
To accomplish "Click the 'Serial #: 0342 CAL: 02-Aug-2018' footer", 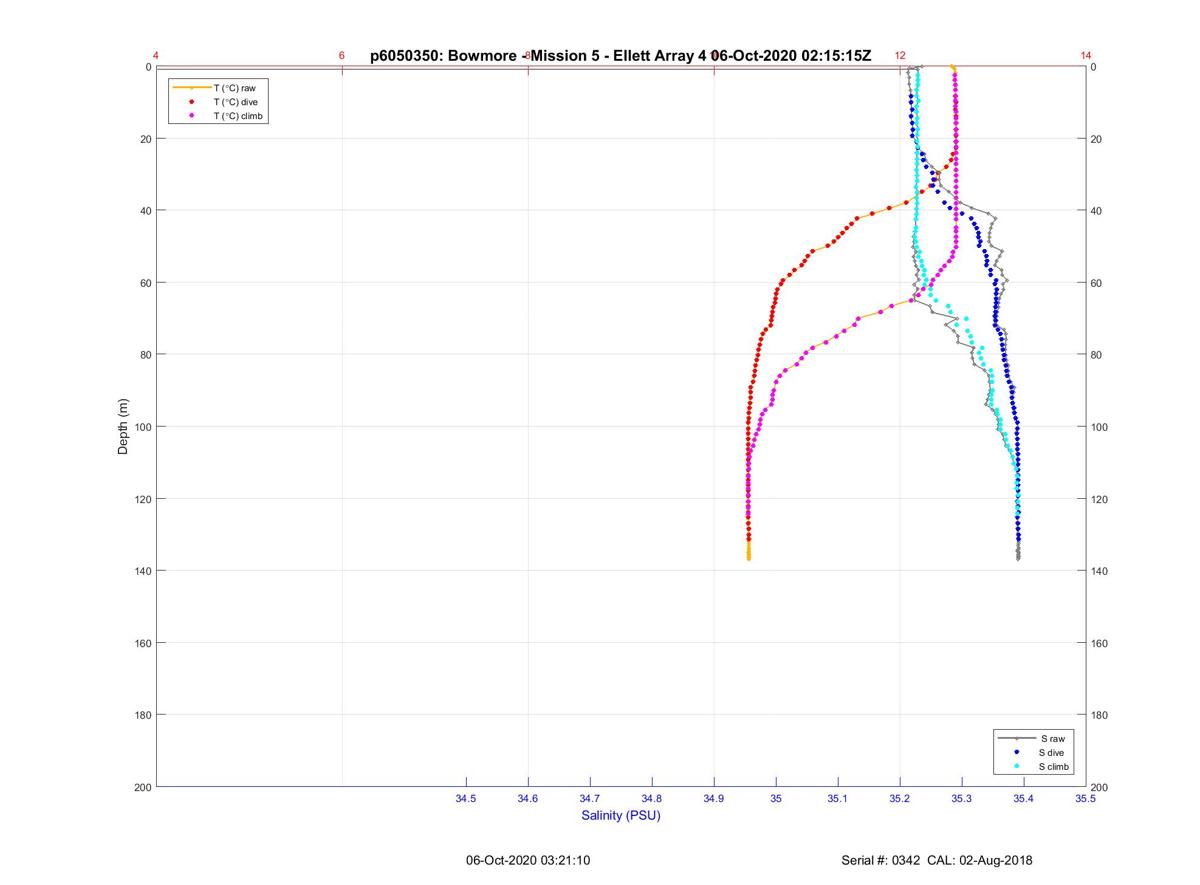I will (937, 860).
